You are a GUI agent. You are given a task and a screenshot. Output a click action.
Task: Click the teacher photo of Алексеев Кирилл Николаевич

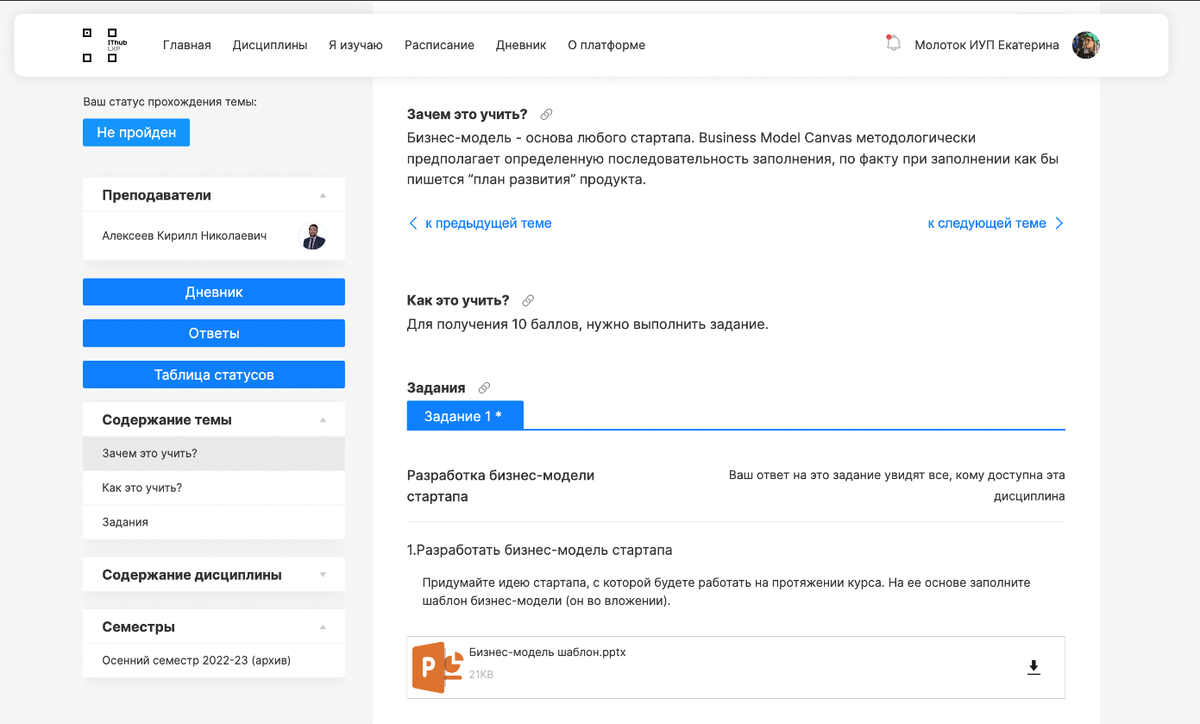[313, 236]
